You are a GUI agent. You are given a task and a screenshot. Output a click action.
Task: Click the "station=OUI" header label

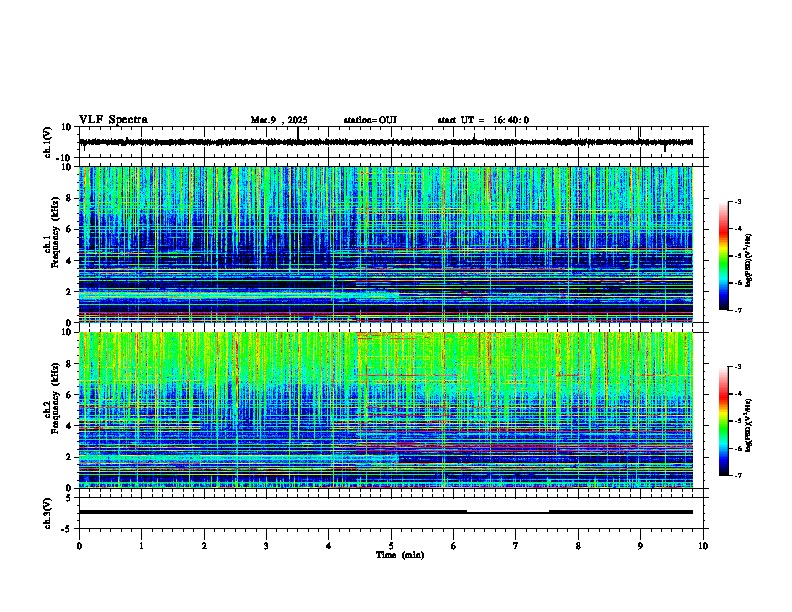(x=370, y=120)
